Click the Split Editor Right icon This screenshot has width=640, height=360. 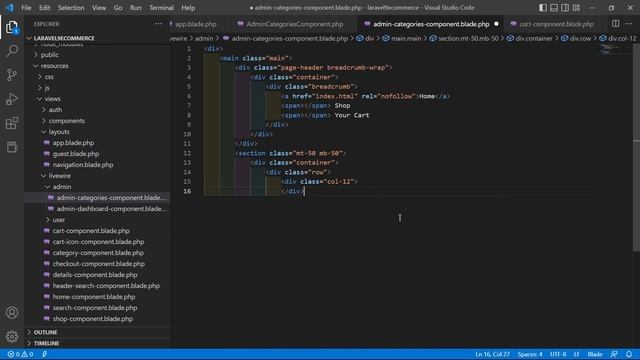pyautogui.click(x=615, y=24)
